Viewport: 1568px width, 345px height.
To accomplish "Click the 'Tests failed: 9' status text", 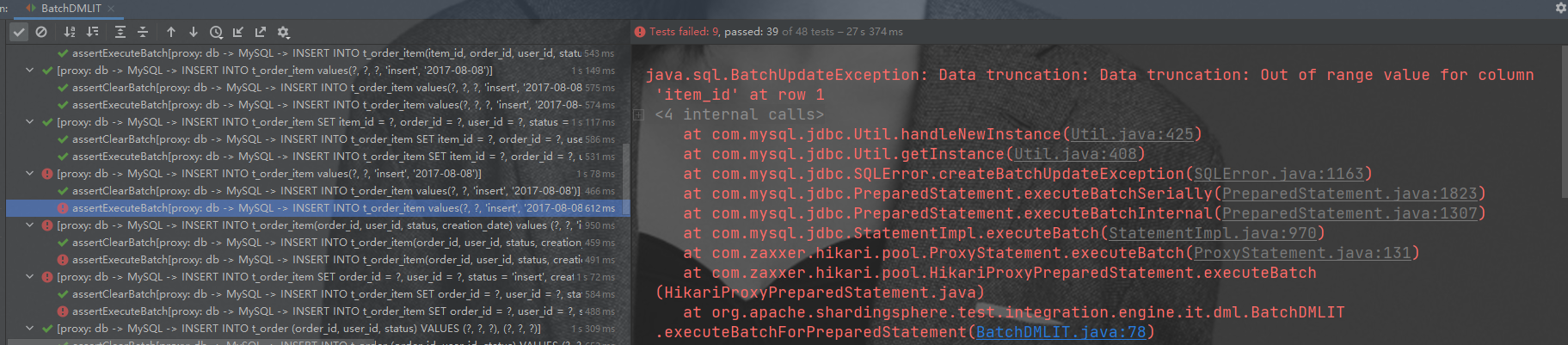I will 685,32.
